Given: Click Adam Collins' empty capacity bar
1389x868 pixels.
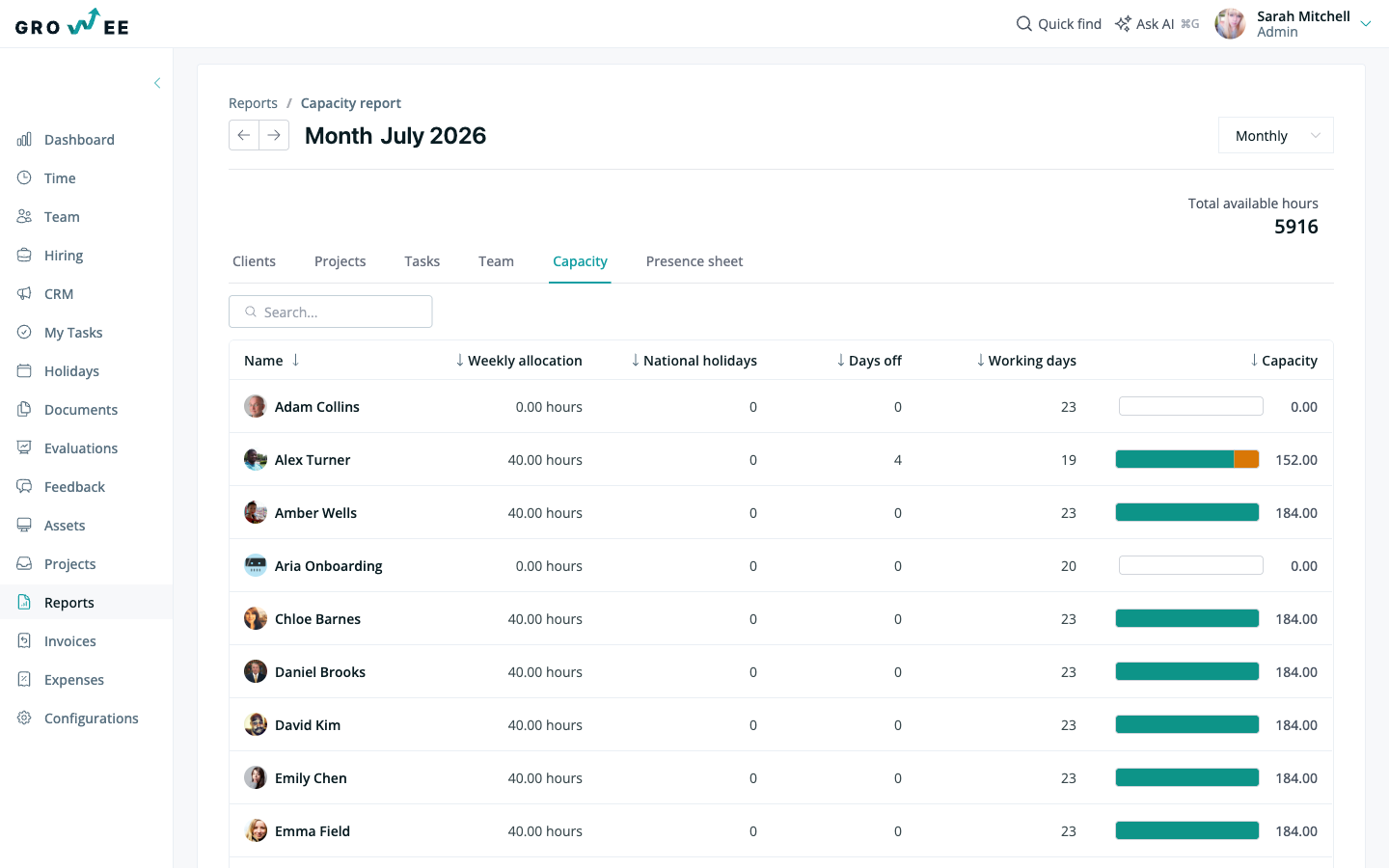Looking at the screenshot, I should tap(1191, 406).
